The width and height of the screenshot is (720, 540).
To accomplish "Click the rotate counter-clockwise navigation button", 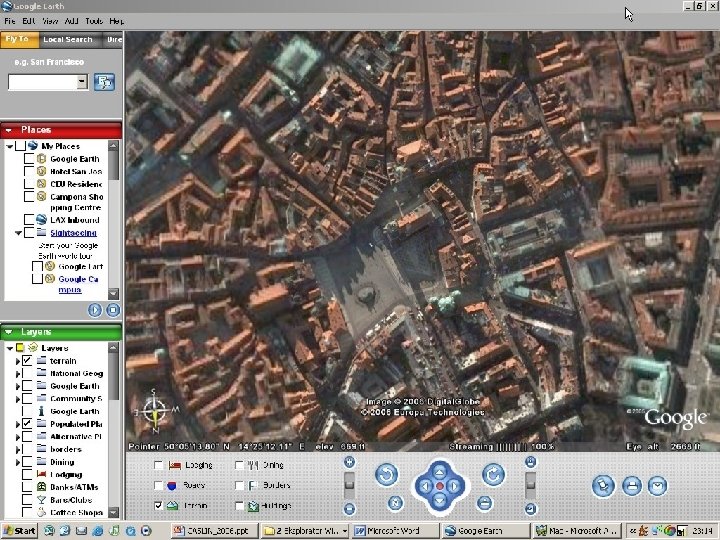I will (x=386, y=475).
